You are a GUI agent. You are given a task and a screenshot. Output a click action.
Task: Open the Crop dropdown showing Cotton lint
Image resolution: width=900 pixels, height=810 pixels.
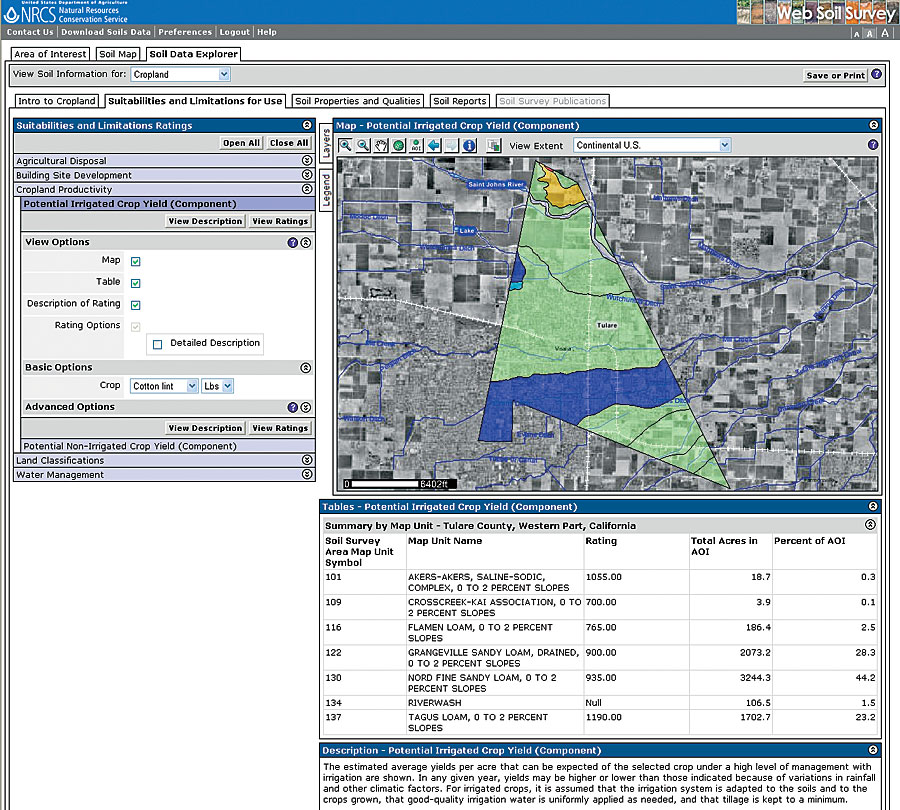click(x=163, y=386)
